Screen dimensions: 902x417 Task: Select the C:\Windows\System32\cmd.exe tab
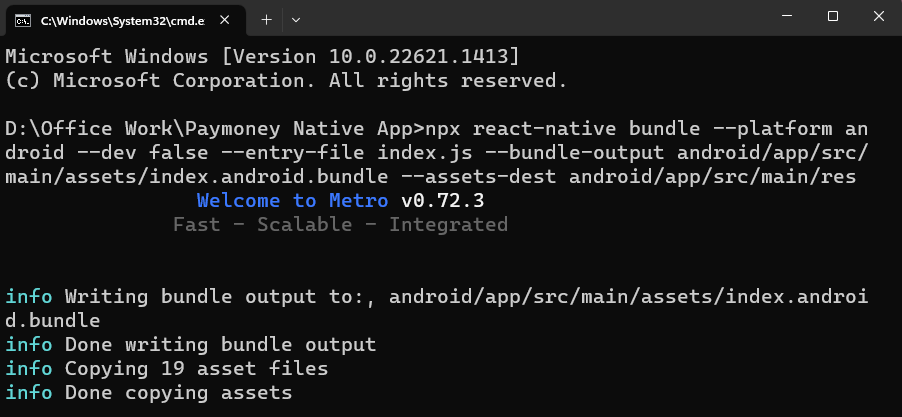(x=120, y=19)
